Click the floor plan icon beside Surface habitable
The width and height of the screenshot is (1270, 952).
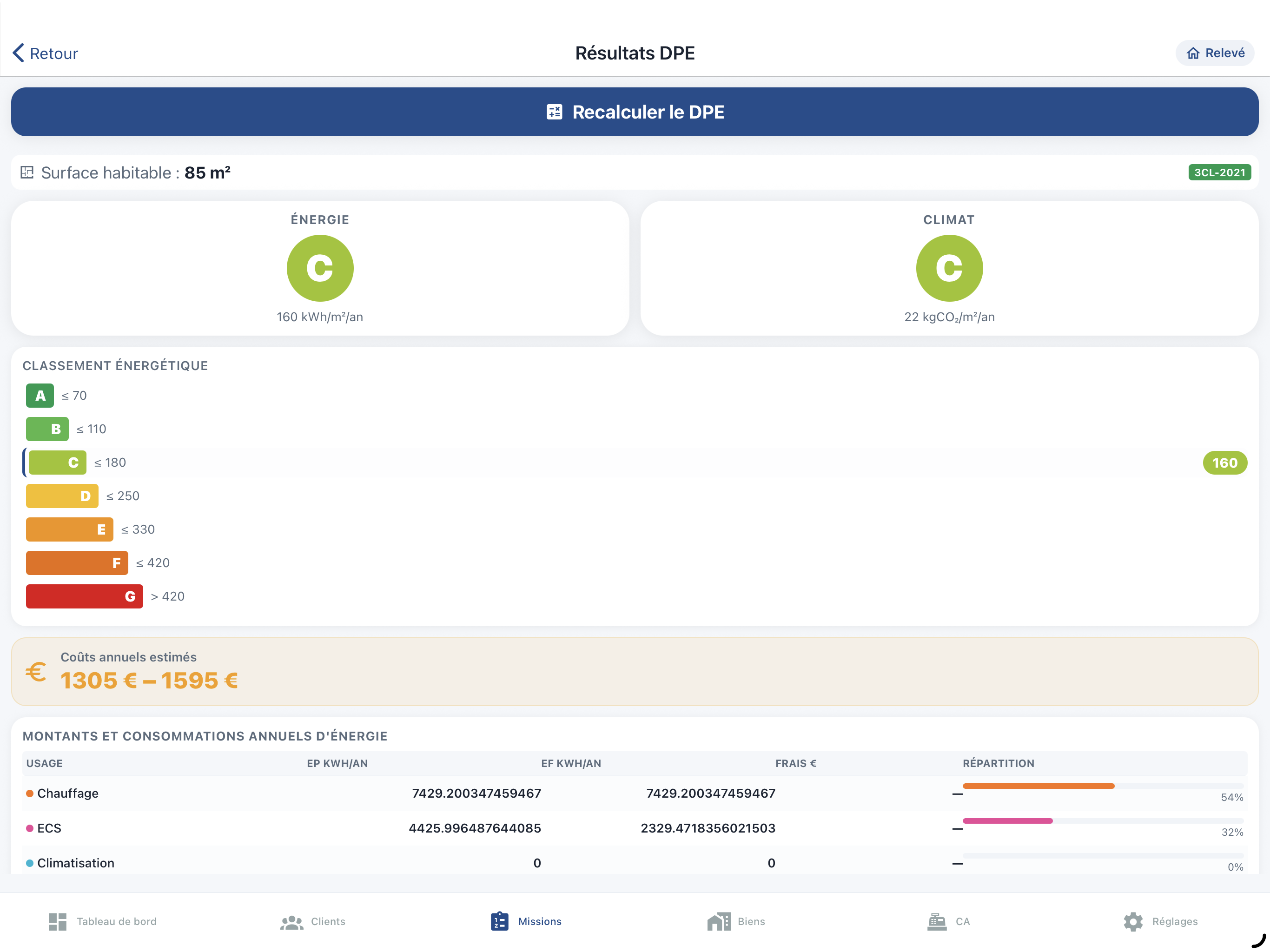[x=27, y=172]
